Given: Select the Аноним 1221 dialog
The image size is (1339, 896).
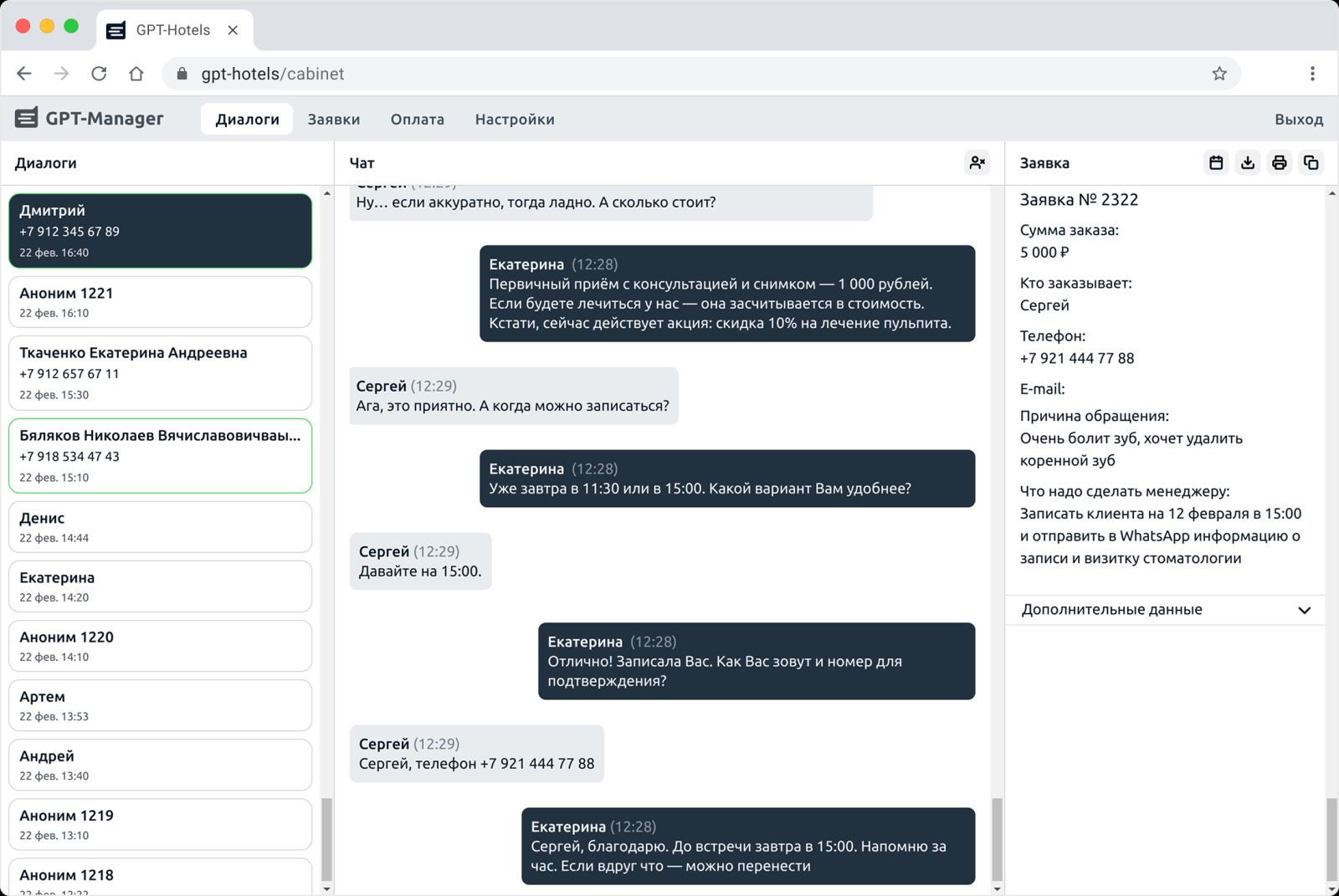Looking at the screenshot, I should pyautogui.click(x=160, y=302).
